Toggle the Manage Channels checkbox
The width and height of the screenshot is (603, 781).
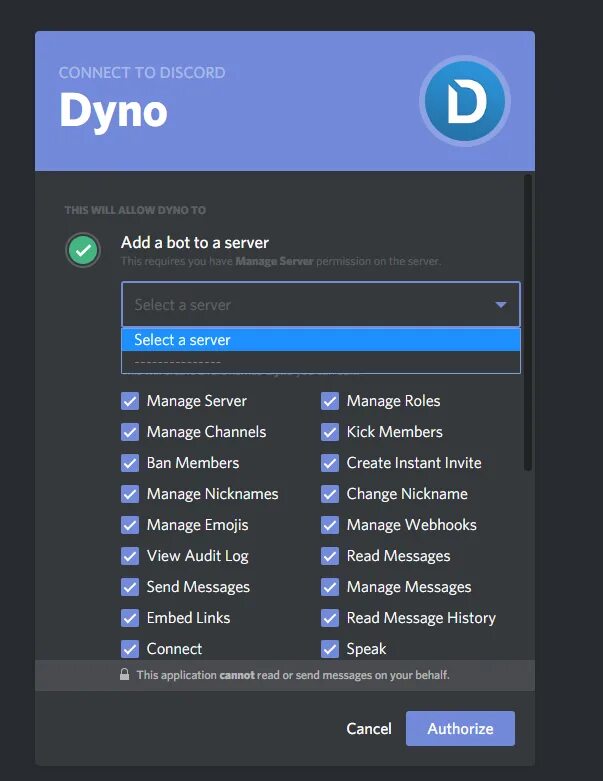click(x=130, y=432)
